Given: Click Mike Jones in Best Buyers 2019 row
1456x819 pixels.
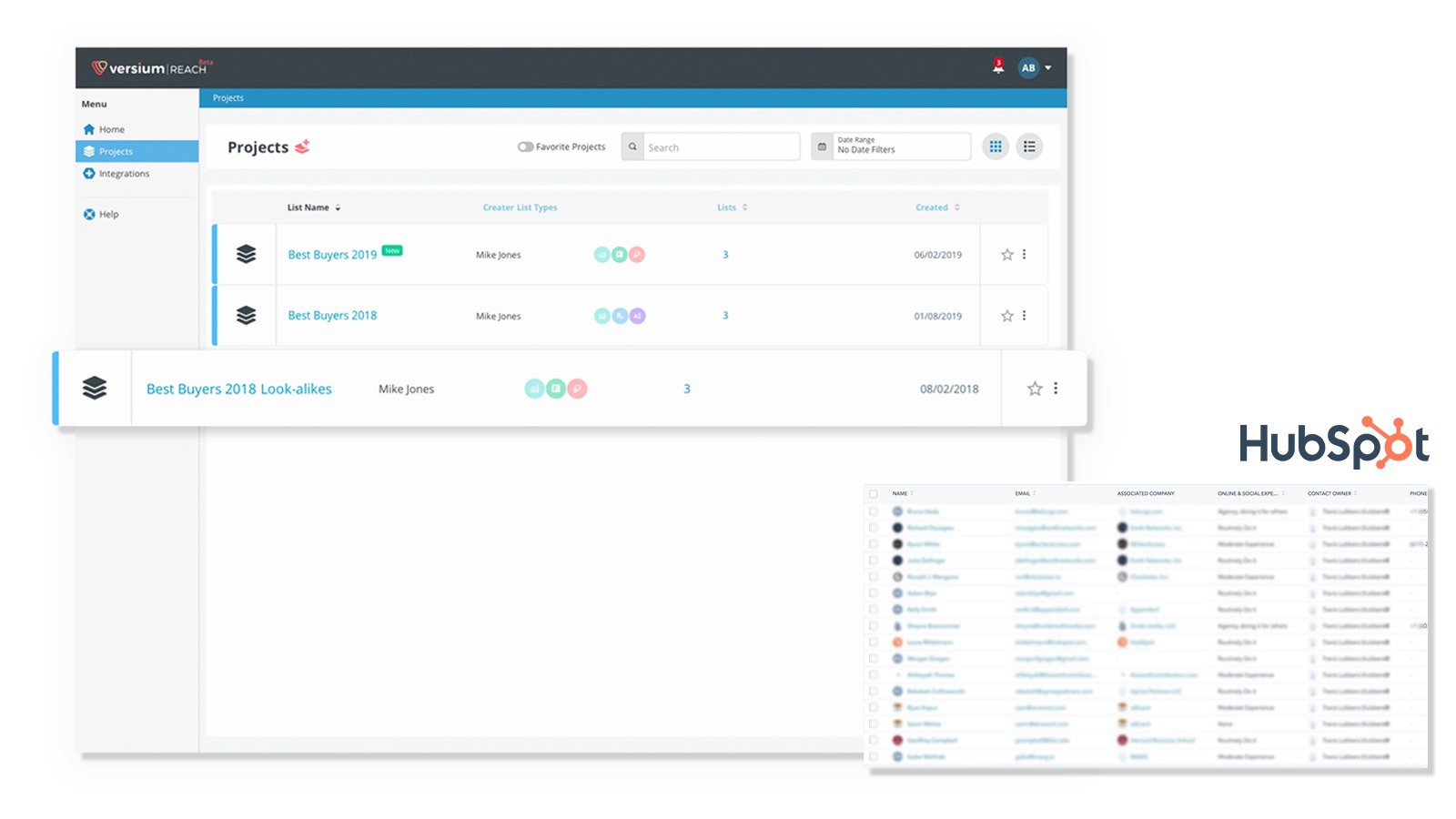Looking at the screenshot, I should (499, 255).
